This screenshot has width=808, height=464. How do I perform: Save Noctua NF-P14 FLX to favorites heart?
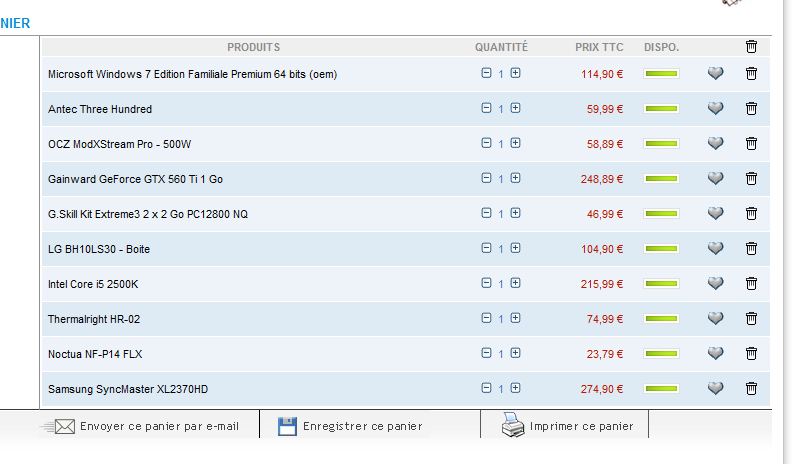click(715, 353)
